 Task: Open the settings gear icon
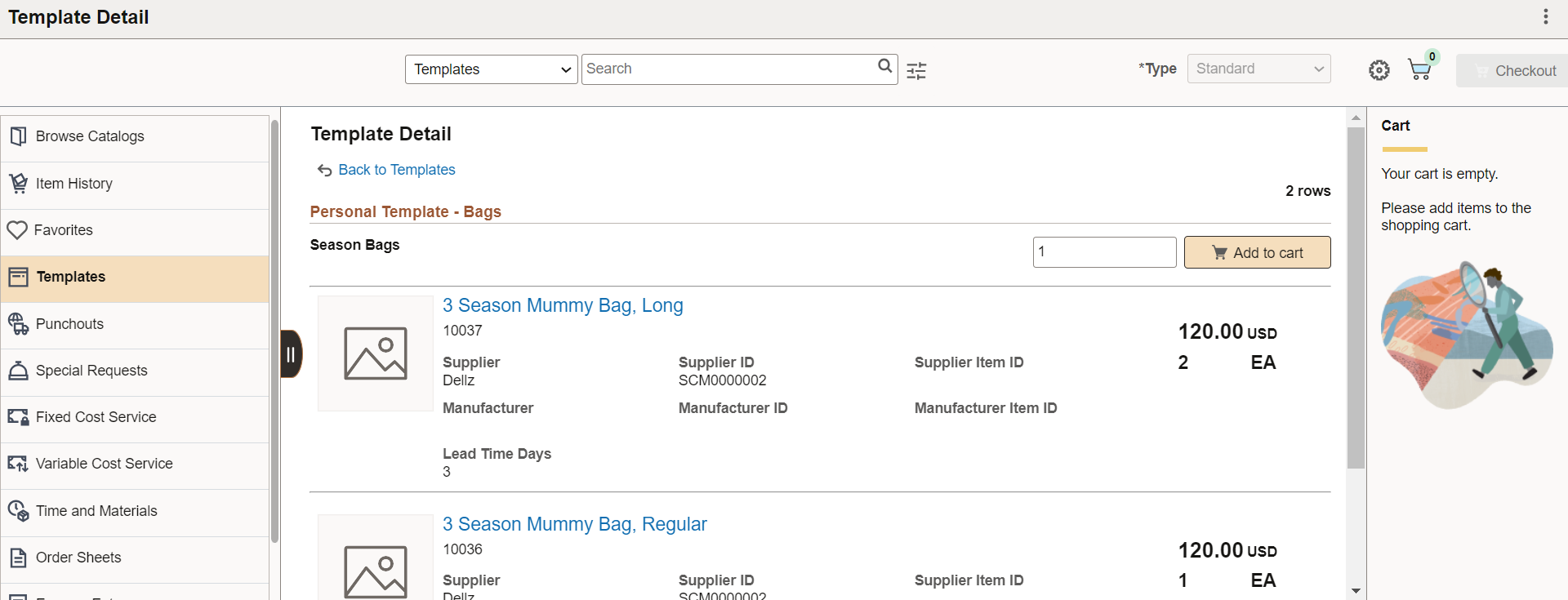(1379, 70)
